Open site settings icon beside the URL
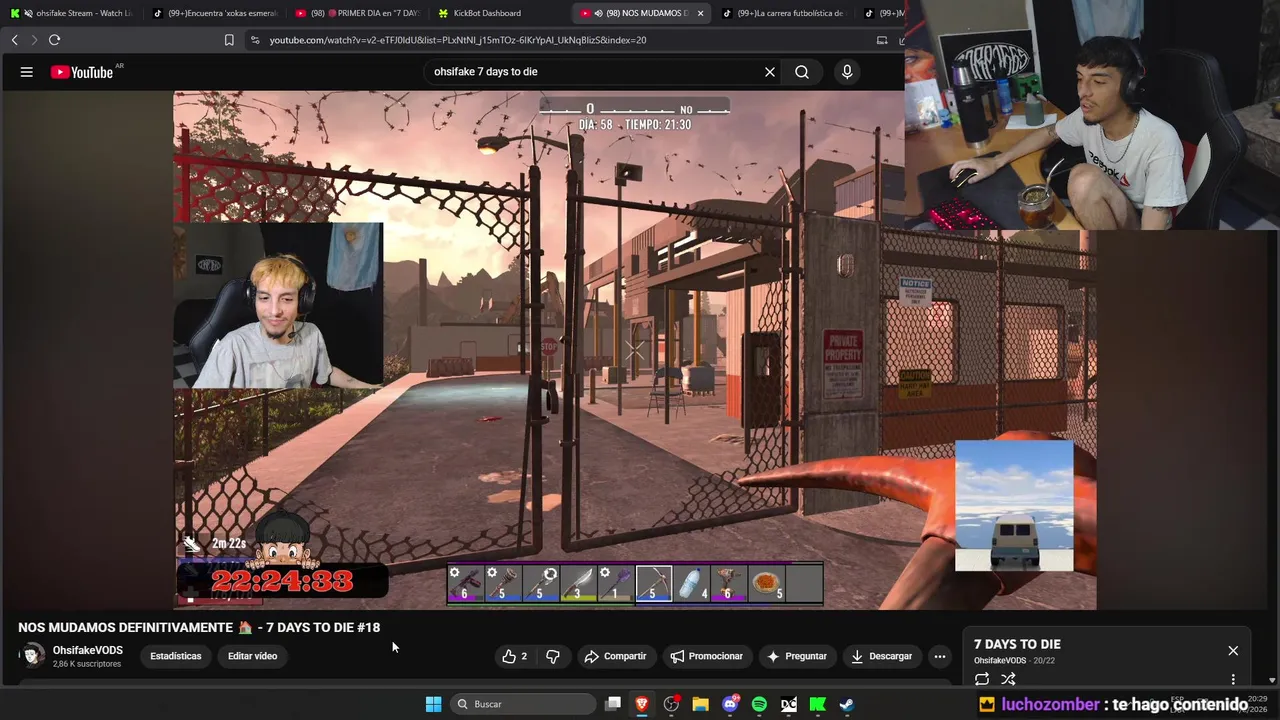This screenshot has height=720, width=1280. click(255, 40)
